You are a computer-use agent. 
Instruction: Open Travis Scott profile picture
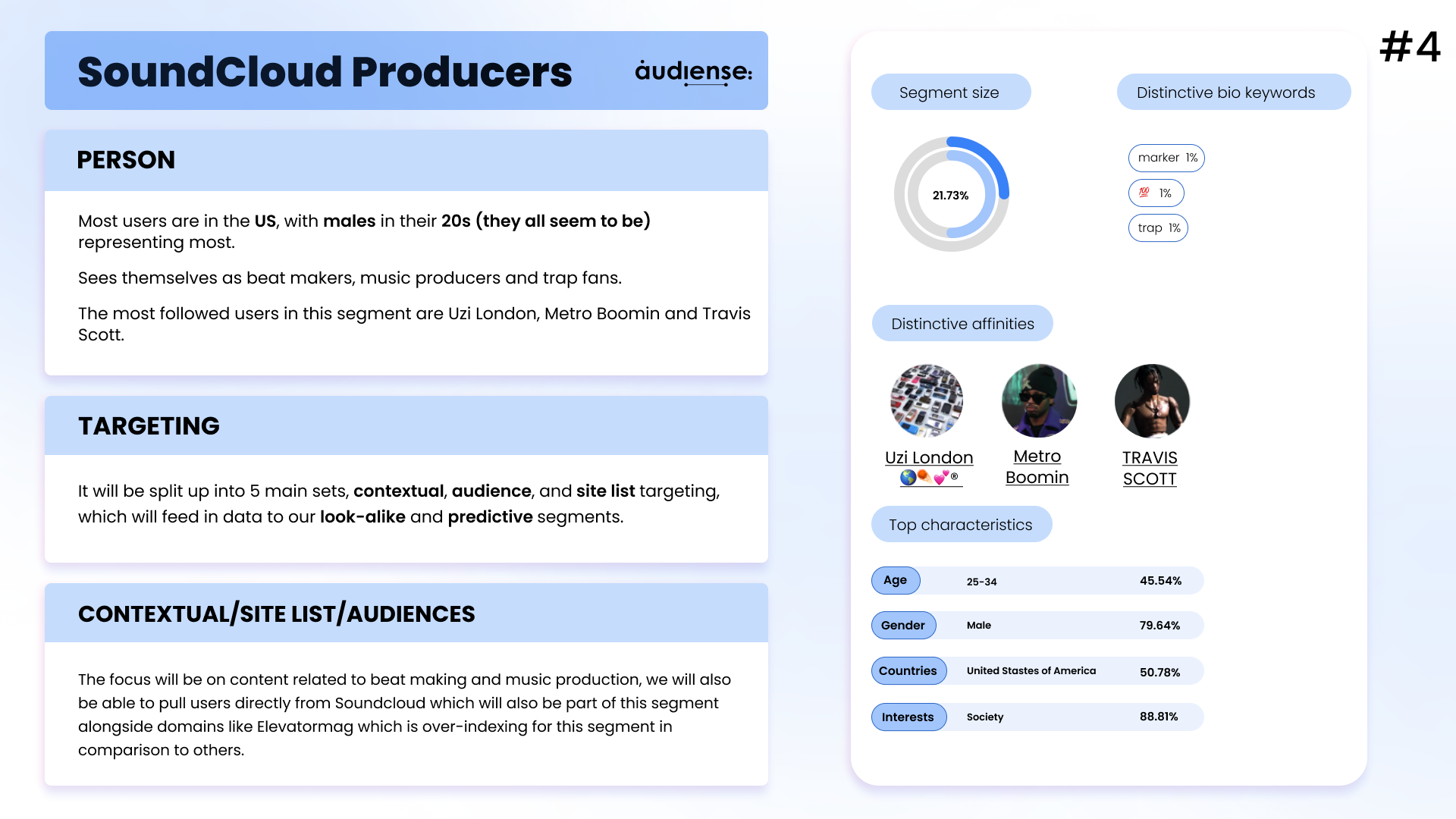pyautogui.click(x=1152, y=400)
